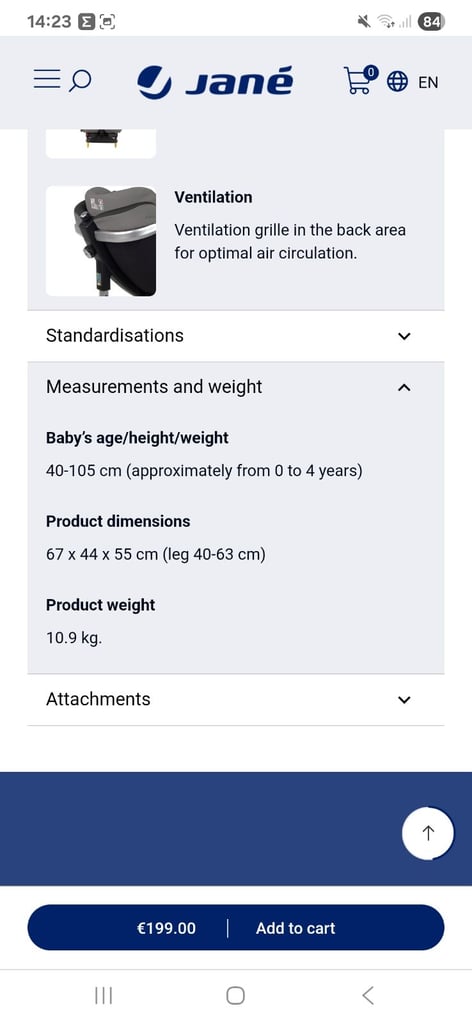Open the hamburger menu

47,80
